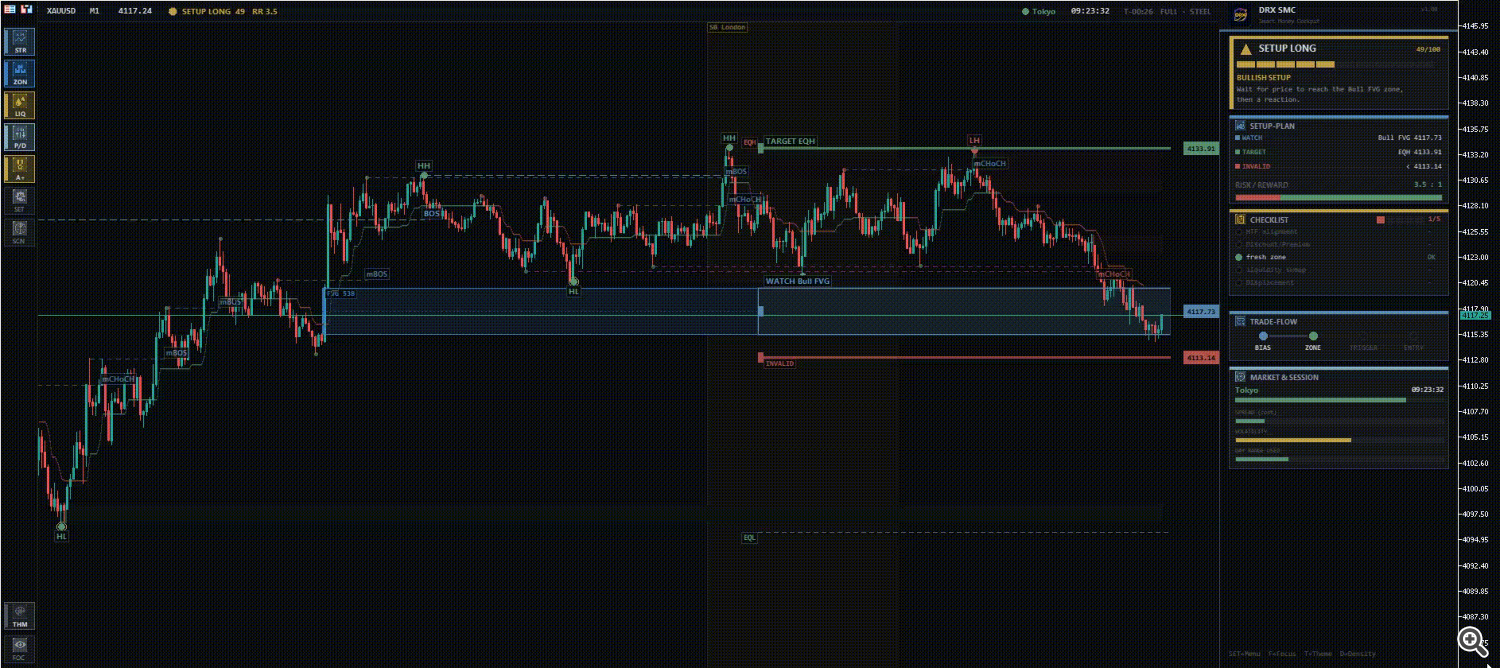Click the 4113.14 invalid price tag
Screen dimensions: 1500x668
[1200, 357]
